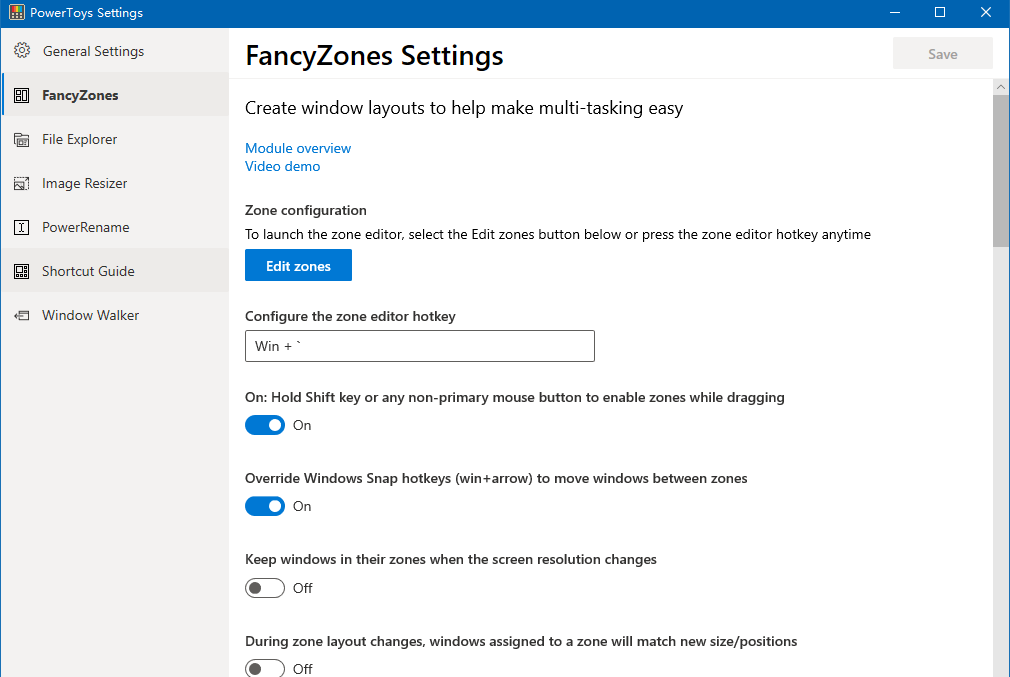Launch the zone editor with Edit zones
This screenshot has height=677, width=1010.
tap(298, 265)
